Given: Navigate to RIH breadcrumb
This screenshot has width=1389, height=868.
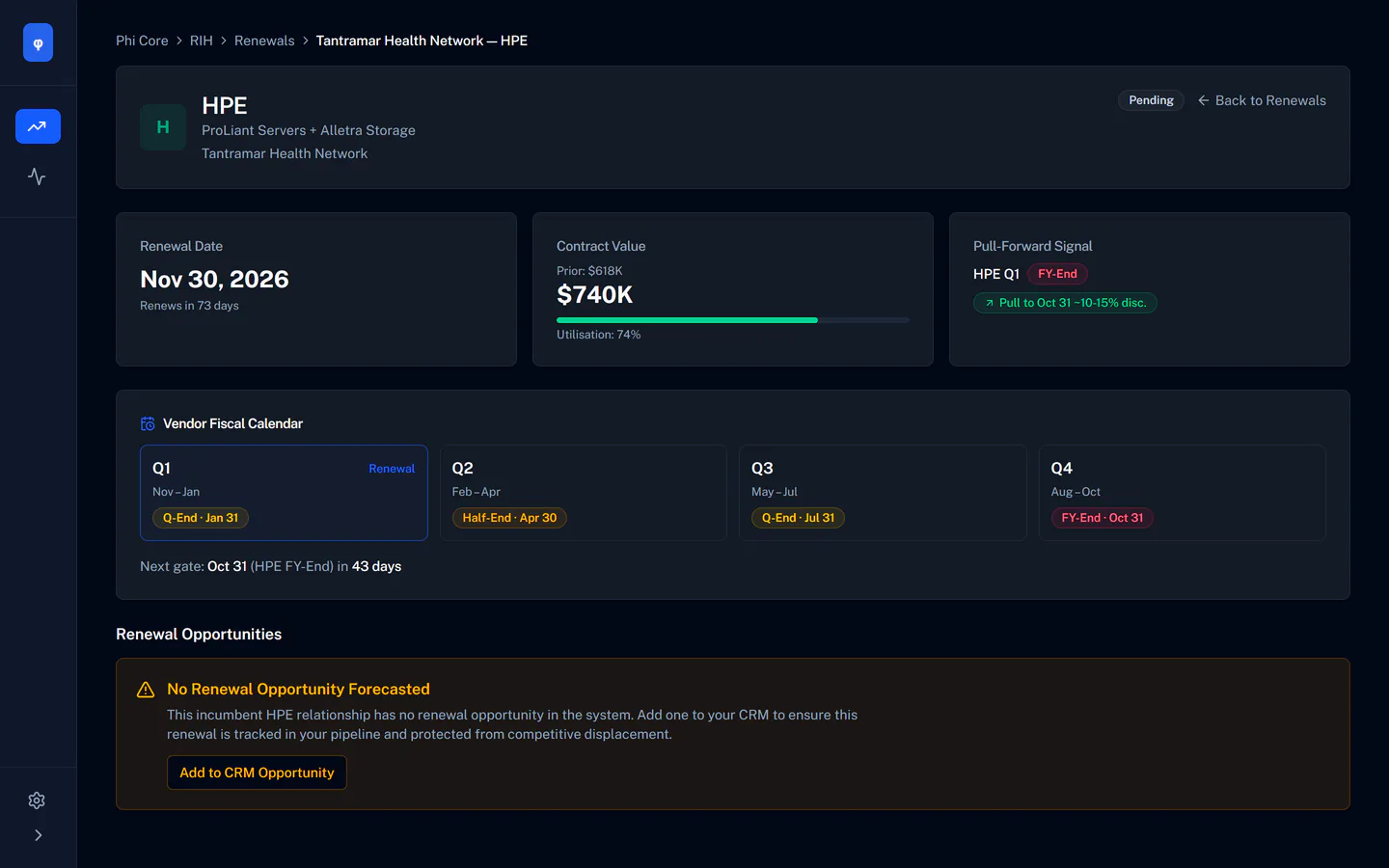Looking at the screenshot, I should pos(202,41).
